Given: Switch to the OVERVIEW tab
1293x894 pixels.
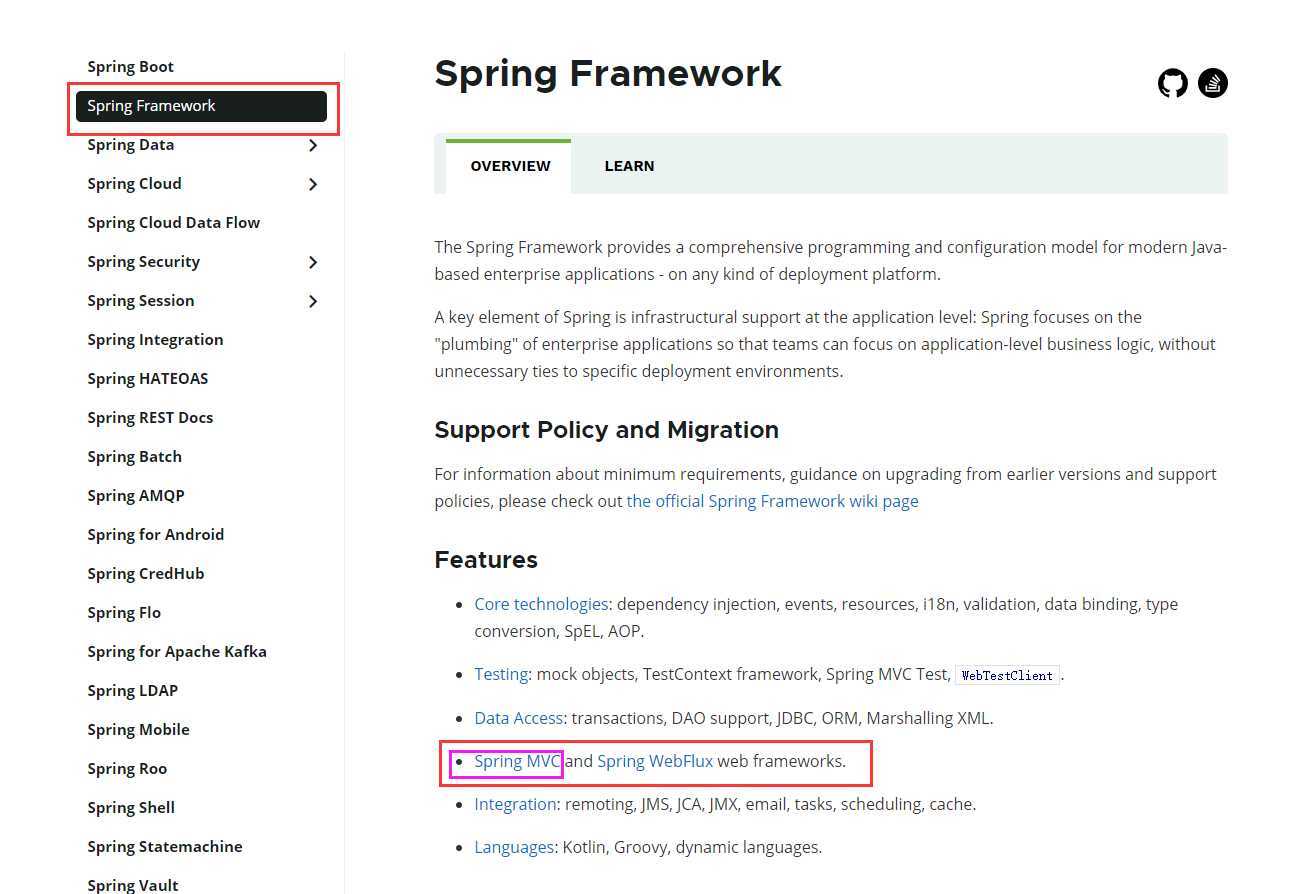Looking at the screenshot, I should point(510,166).
